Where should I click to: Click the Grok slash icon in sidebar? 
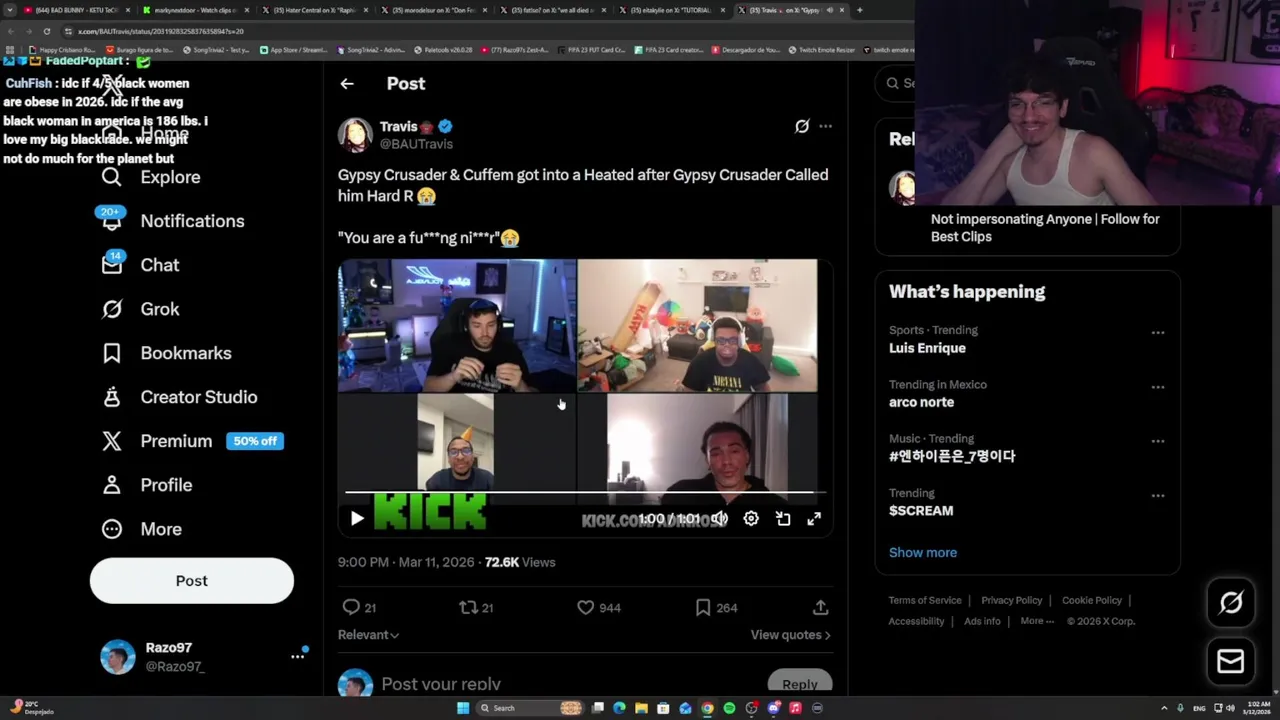[111, 309]
